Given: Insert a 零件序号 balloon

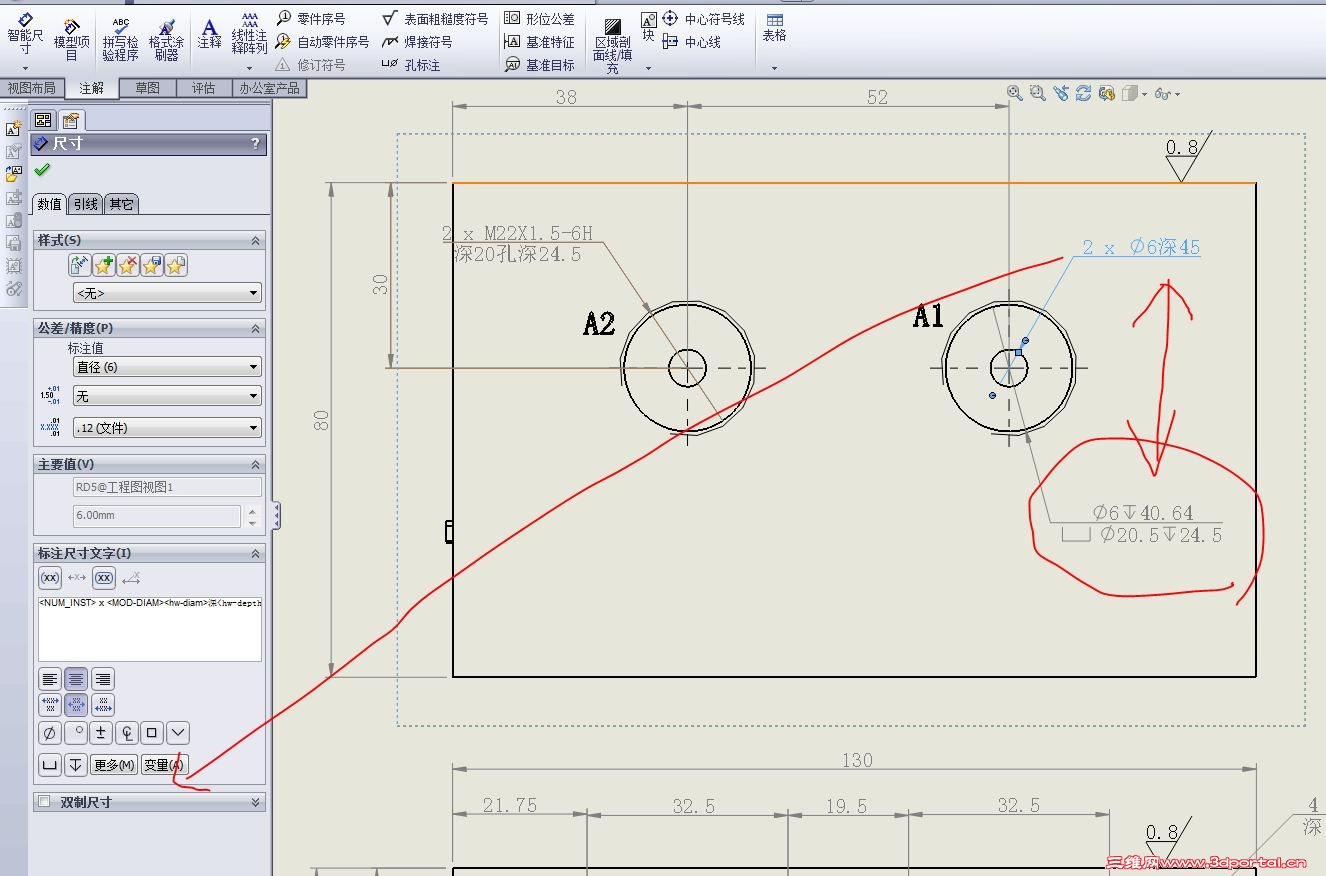Looking at the screenshot, I should pos(311,18).
